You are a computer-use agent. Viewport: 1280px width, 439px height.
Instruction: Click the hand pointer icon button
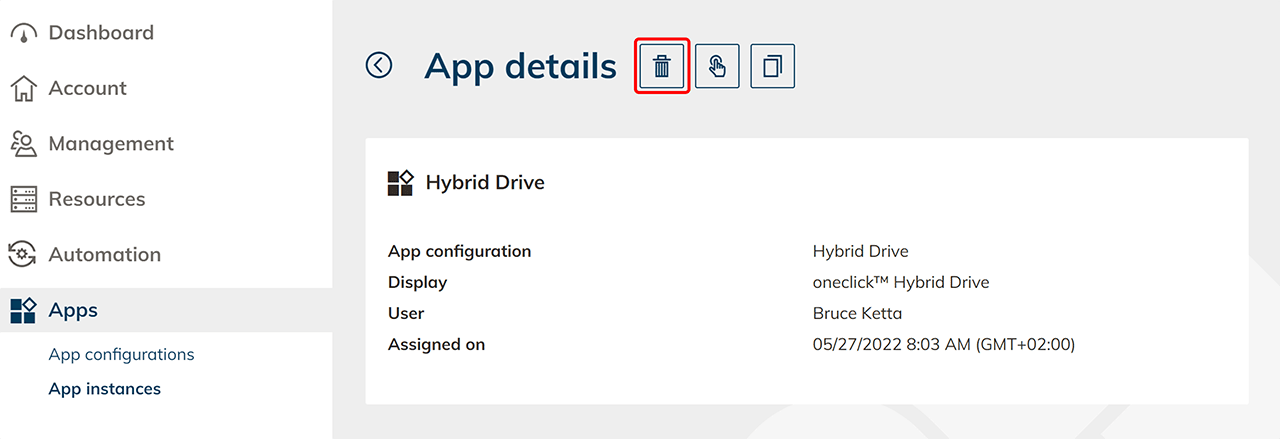click(717, 67)
